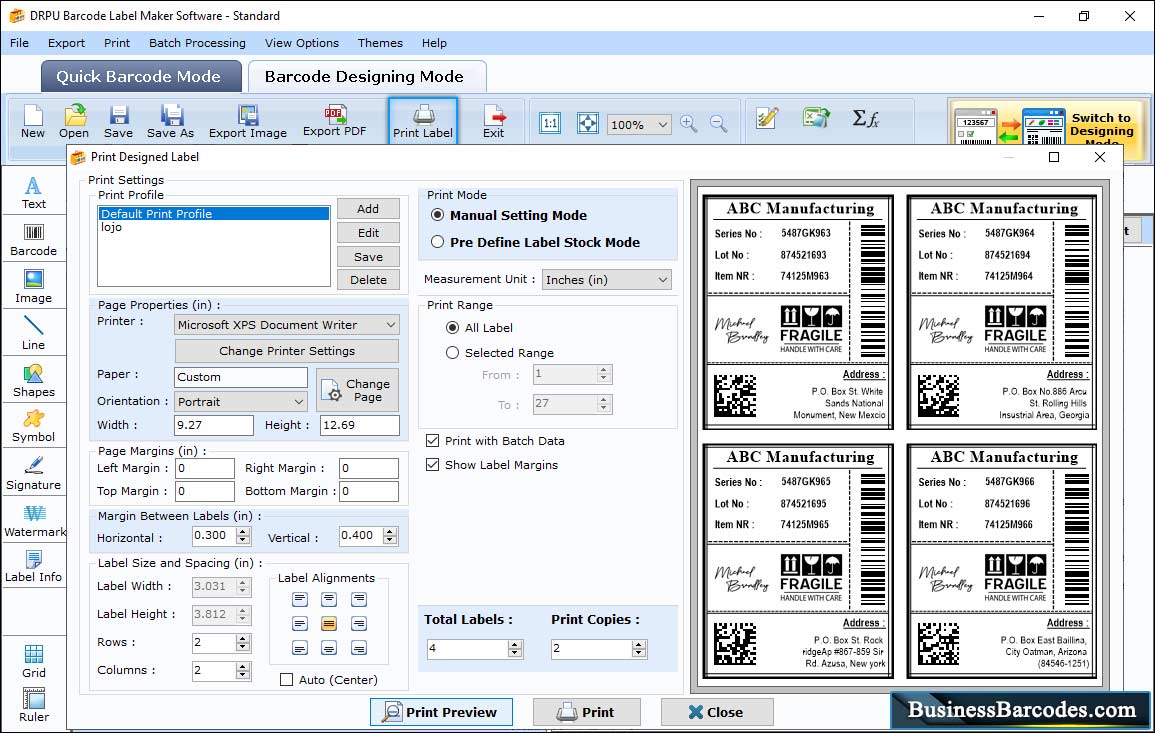Delete the selected print profile
Viewport: 1155px width, 733px height.
point(368,280)
